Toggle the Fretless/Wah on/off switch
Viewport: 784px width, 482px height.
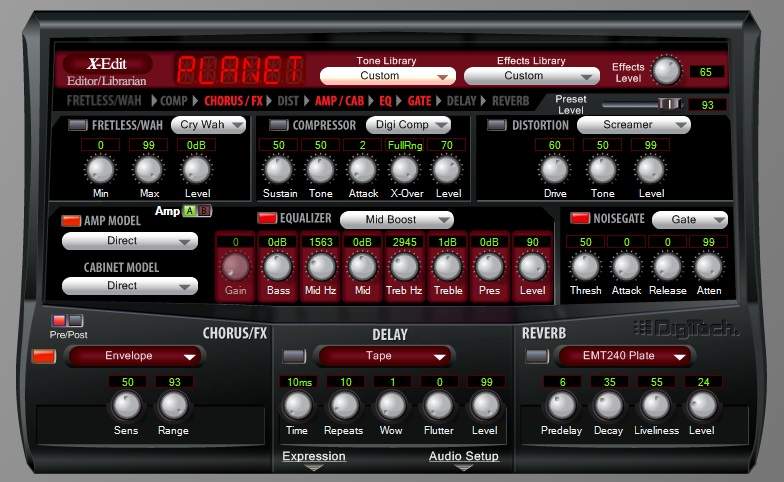point(78,125)
